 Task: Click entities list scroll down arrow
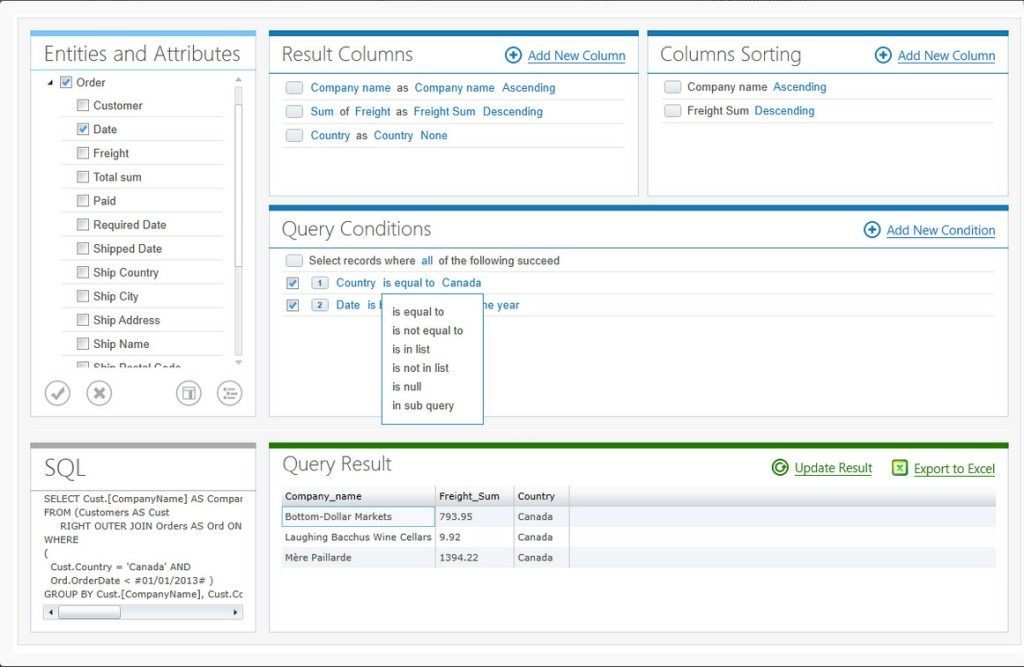[x=238, y=363]
